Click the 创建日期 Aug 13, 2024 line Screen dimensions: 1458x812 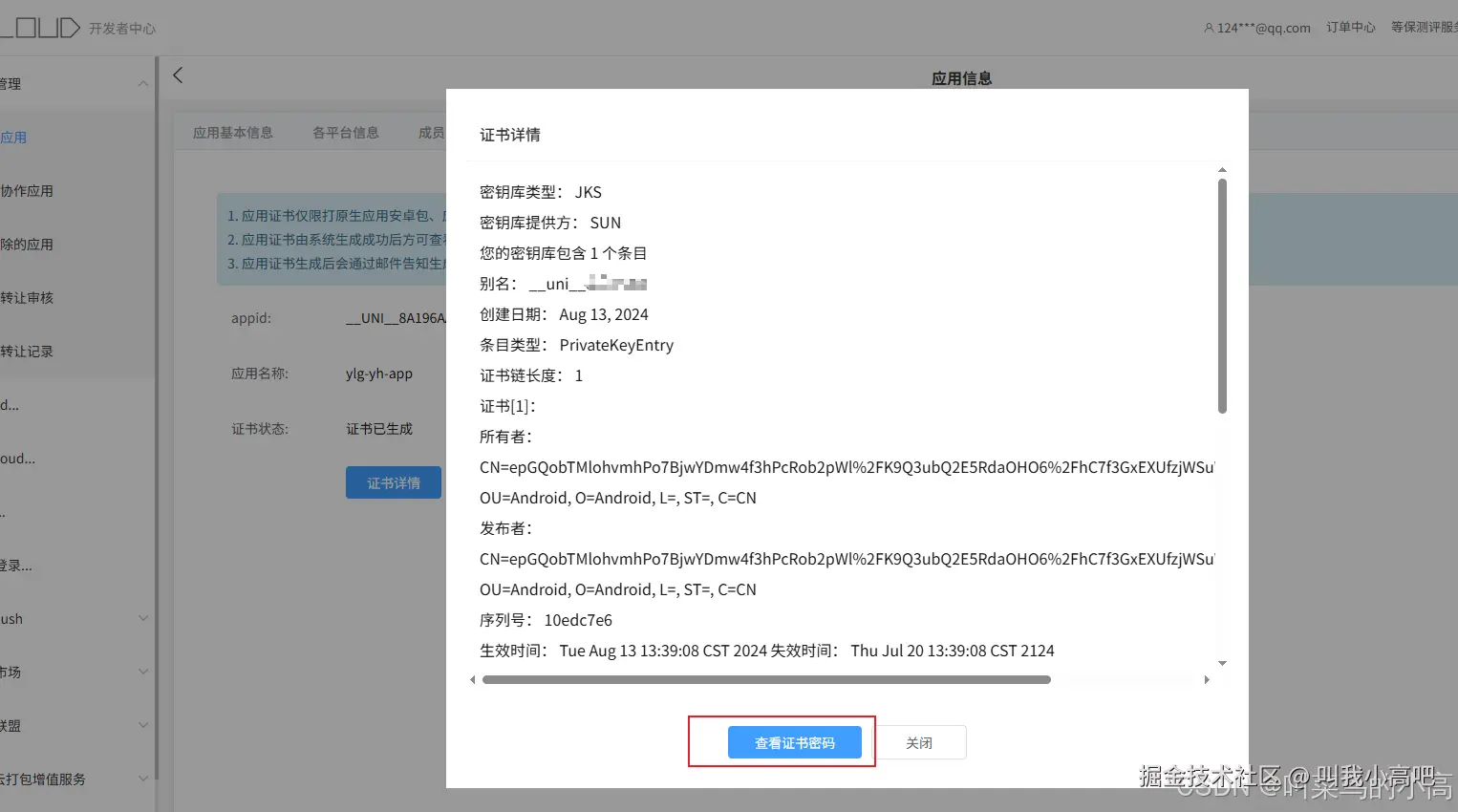point(564,314)
